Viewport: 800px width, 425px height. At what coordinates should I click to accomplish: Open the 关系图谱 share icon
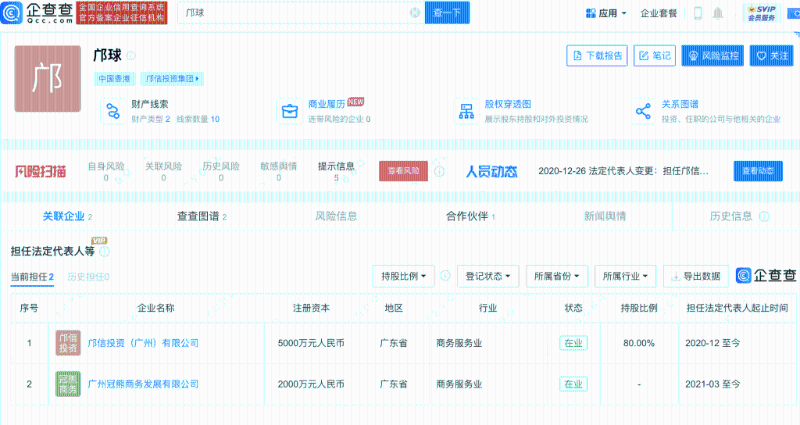643,111
